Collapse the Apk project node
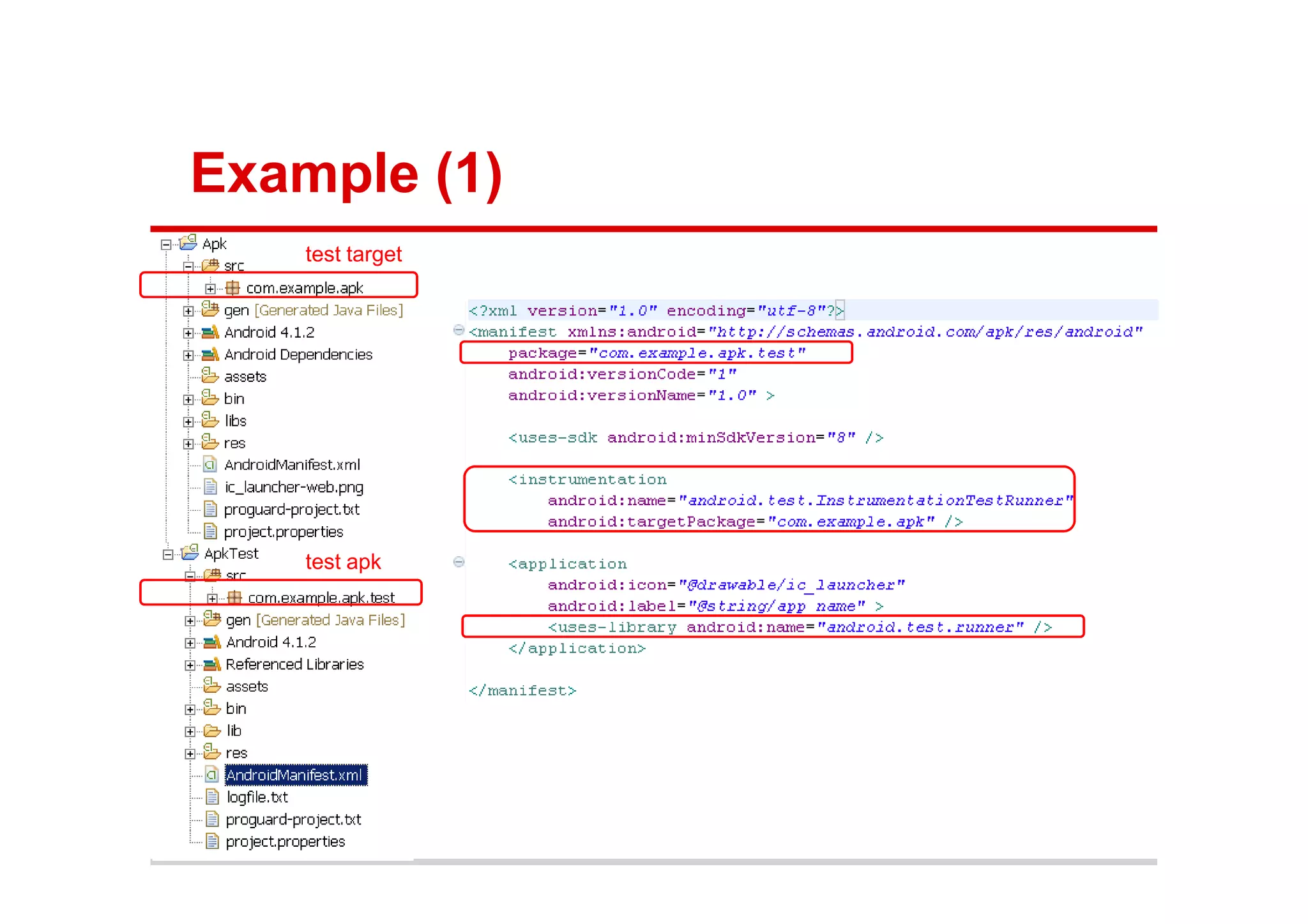 coord(166,245)
